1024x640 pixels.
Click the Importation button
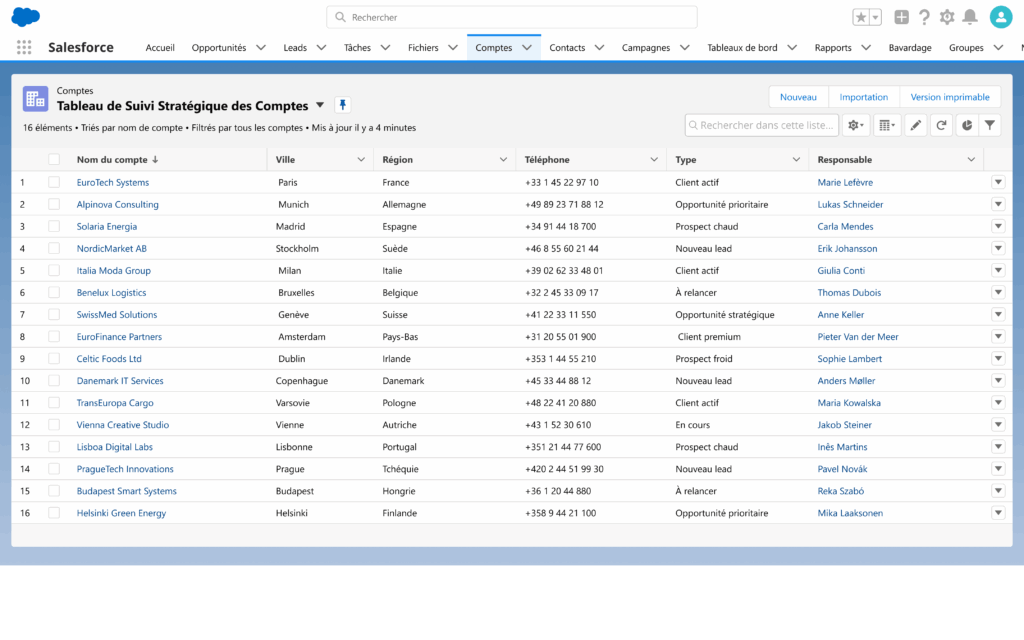[863, 97]
